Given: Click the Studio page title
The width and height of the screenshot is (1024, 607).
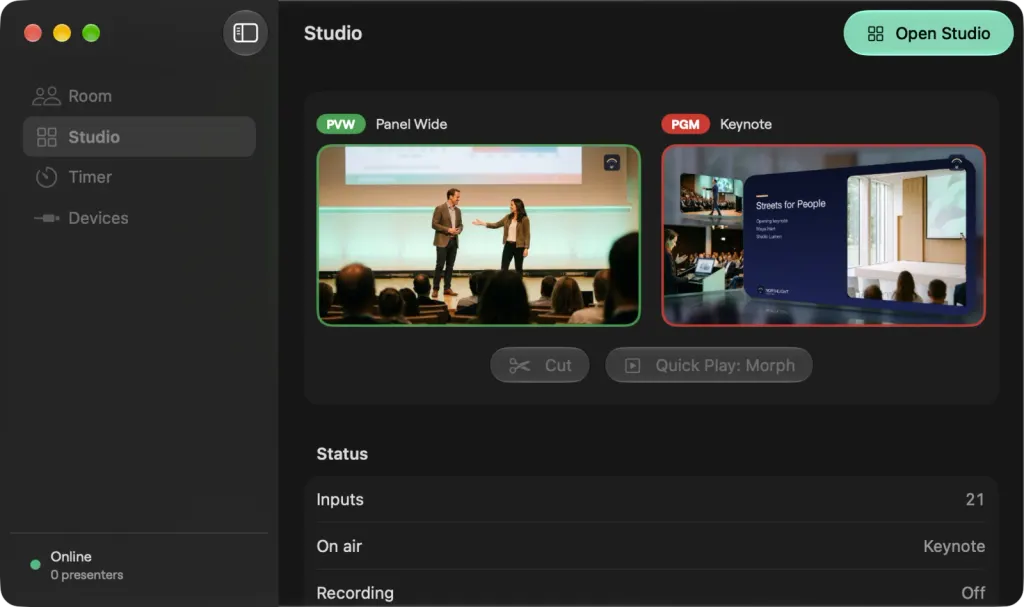Looking at the screenshot, I should coord(333,33).
